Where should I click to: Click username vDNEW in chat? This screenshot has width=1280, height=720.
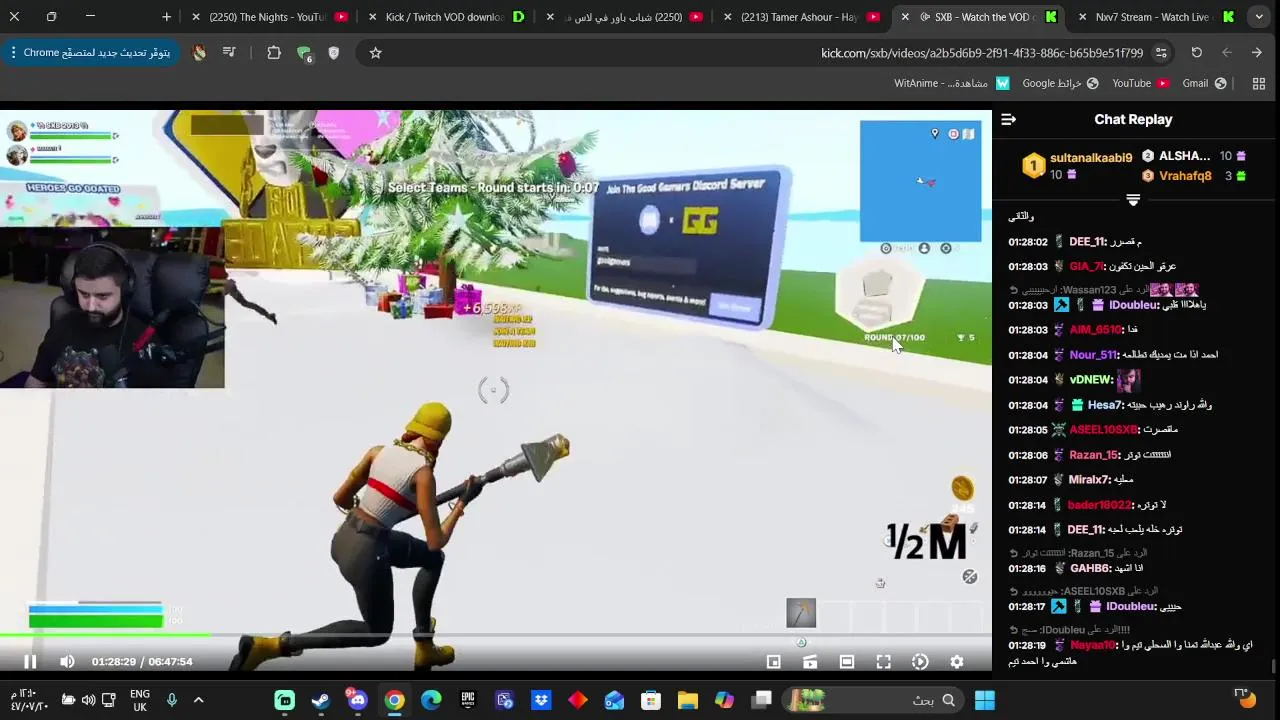point(1091,380)
